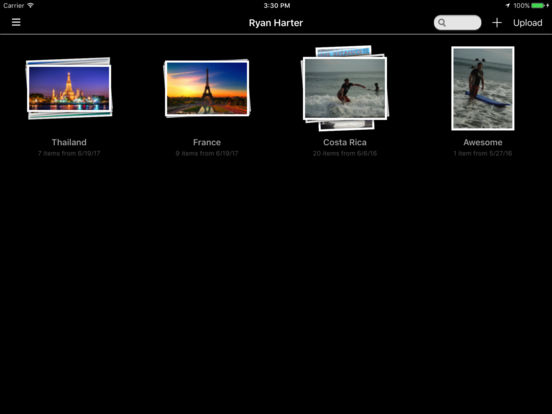The height and width of the screenshot is (414, 552).
Task: Click the "20 items from 6/6/16" caption
Action: coord(345,153)
